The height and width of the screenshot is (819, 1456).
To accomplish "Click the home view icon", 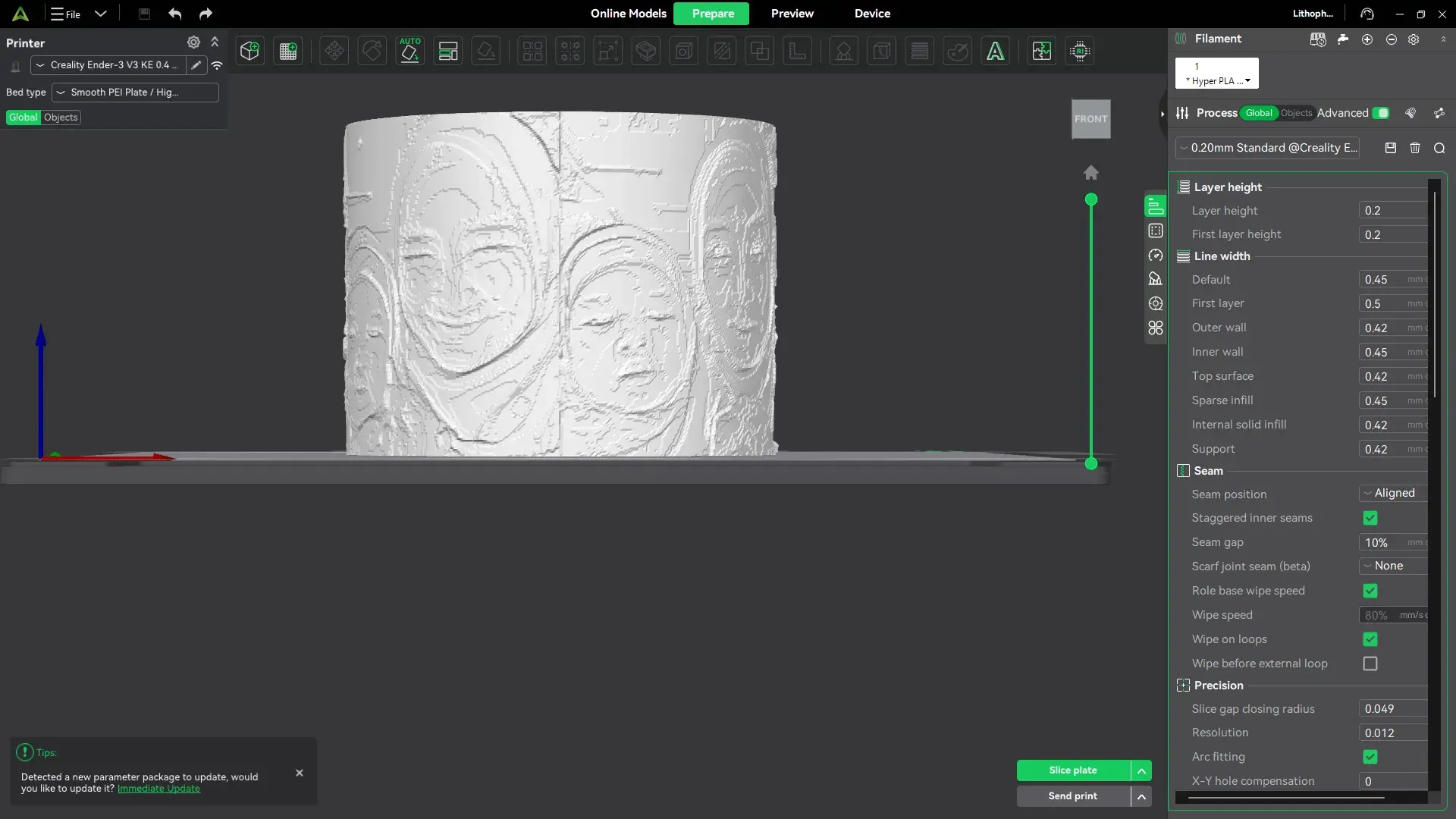I will 1090,173.
